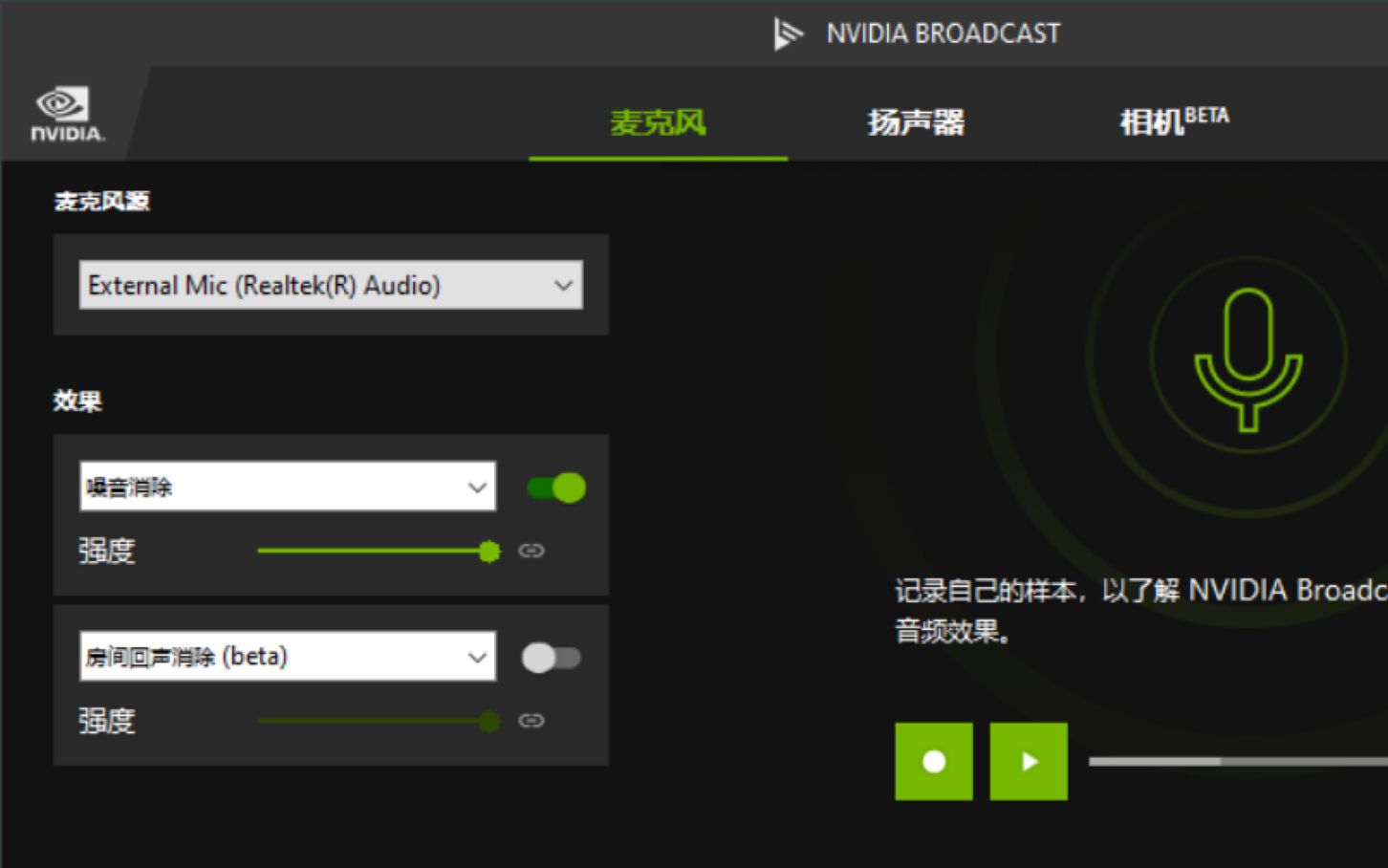This screenshot has width=1388, height=868.
Task: Turn off the 噪音消除 toggle
Action: point(556,488)
